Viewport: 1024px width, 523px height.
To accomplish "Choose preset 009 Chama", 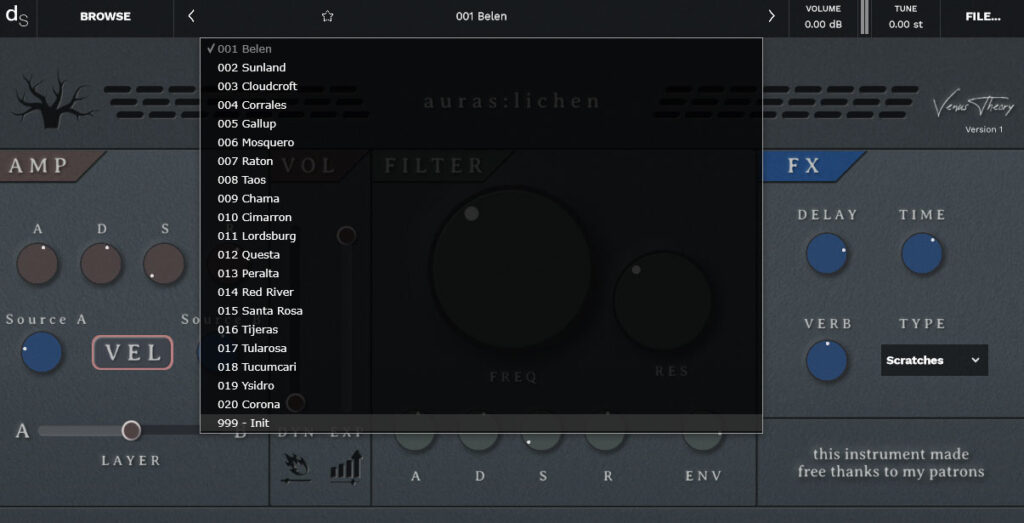I will coord(481,198).
